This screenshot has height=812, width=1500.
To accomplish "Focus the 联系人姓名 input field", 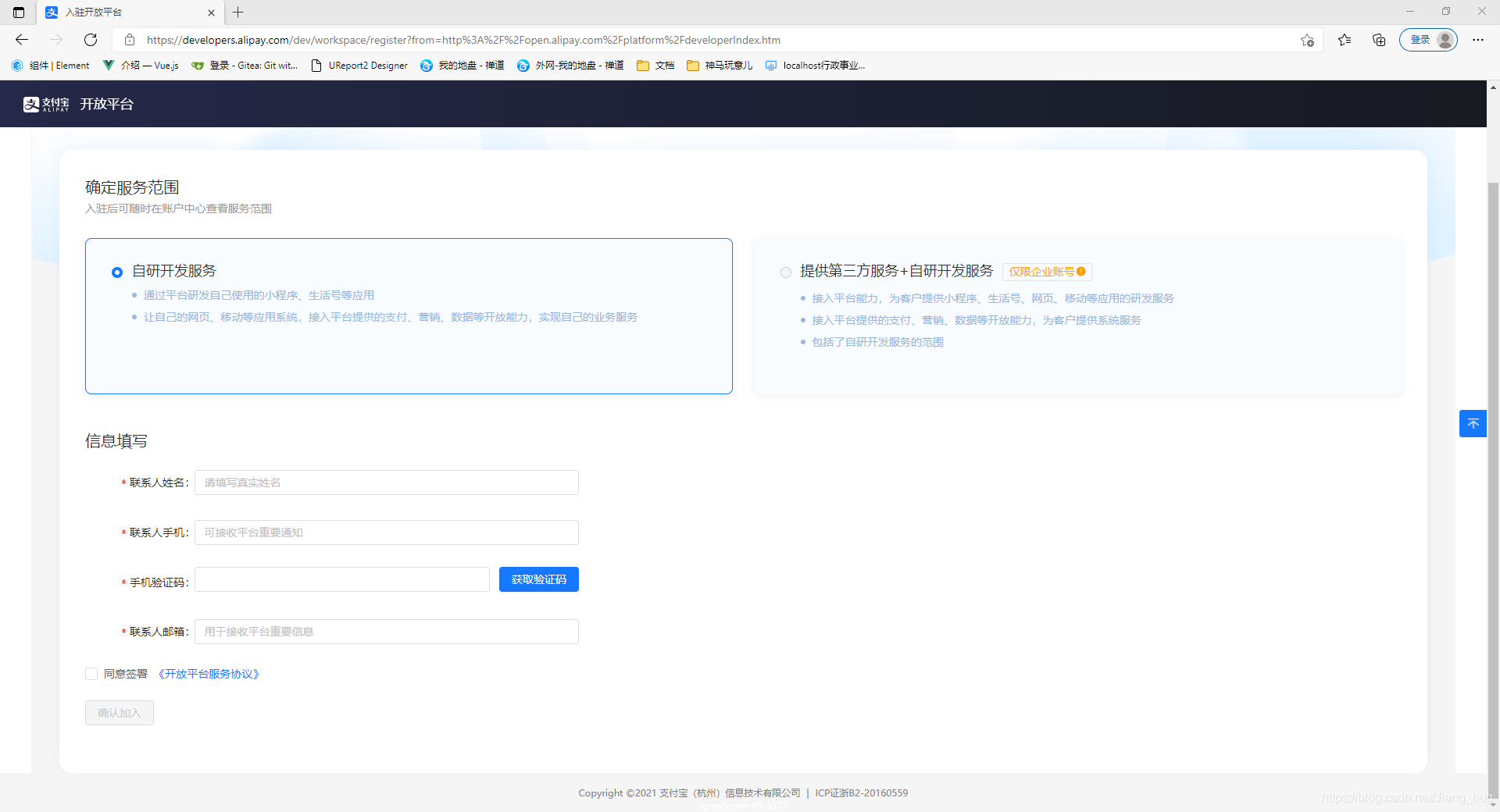I will tap(387, 483).
